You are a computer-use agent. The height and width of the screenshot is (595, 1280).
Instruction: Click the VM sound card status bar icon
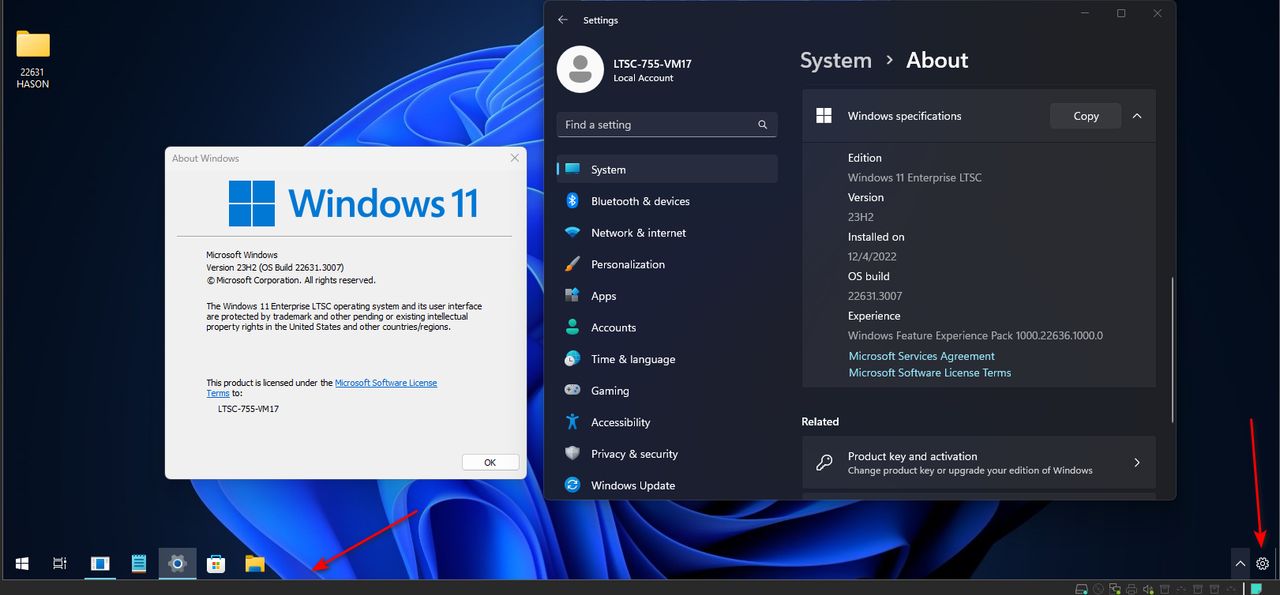point(1148,589)
